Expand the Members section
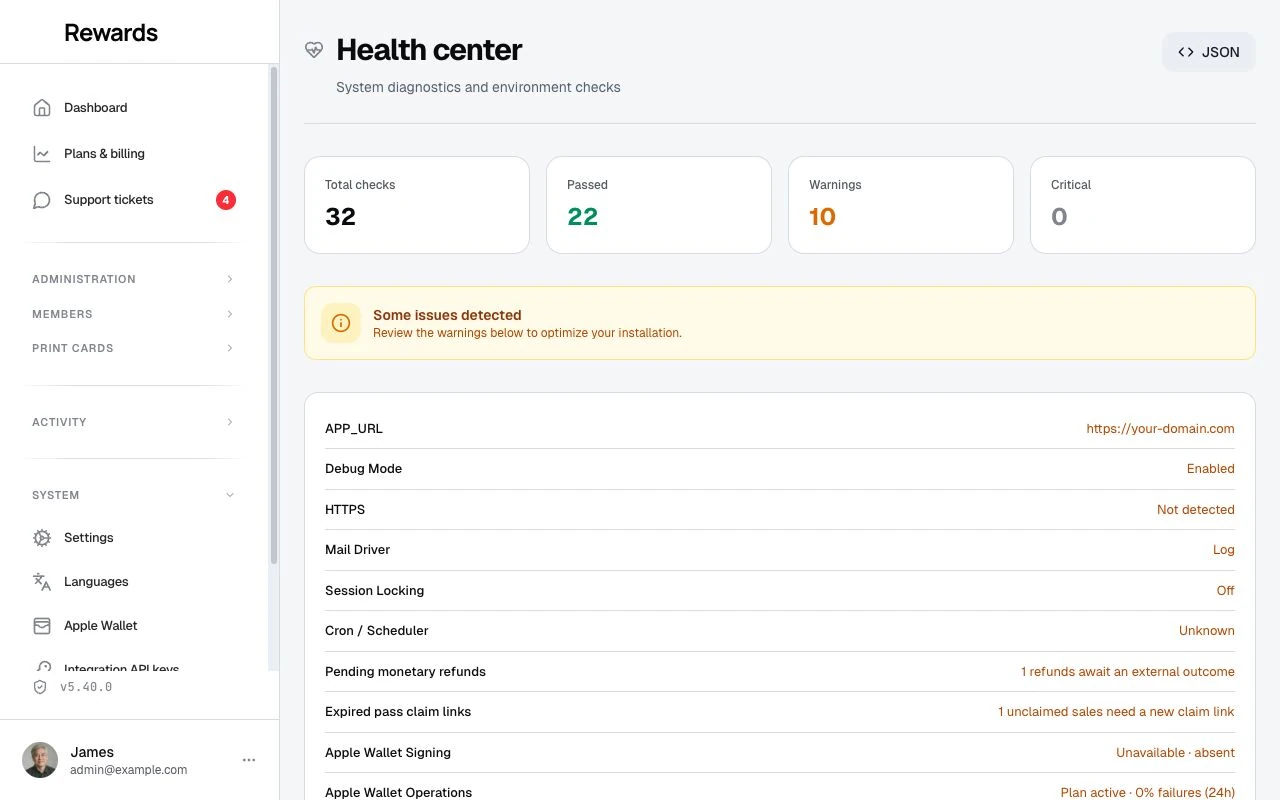 (135, 314)
